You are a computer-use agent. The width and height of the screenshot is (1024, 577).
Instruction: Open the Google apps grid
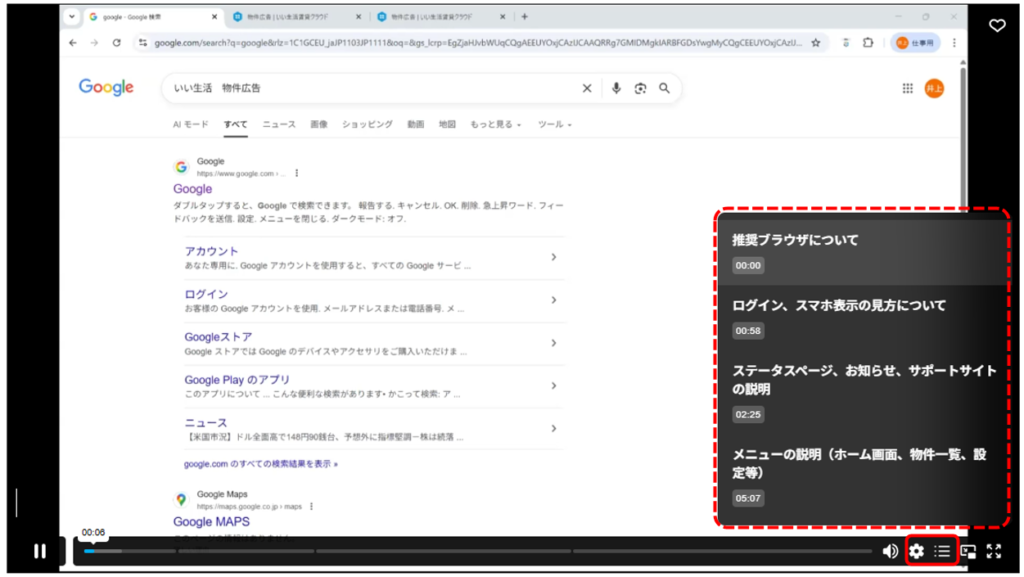point(908,88)
